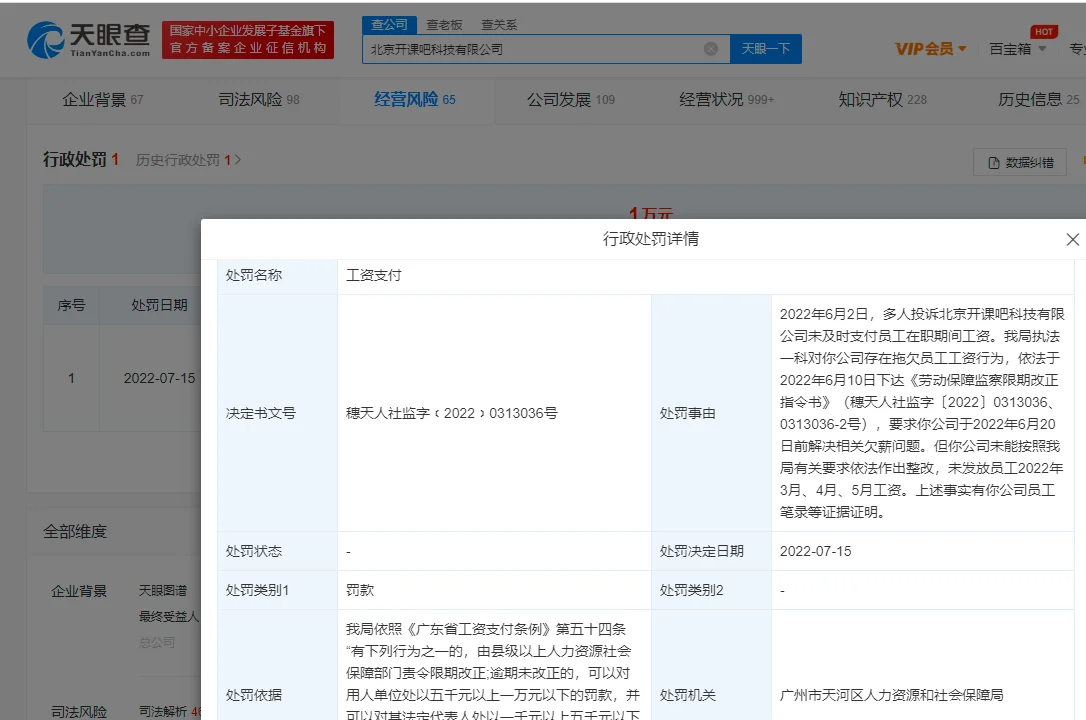Click the 处罚决定日期 value 2022-07-15

pos(815,552)
